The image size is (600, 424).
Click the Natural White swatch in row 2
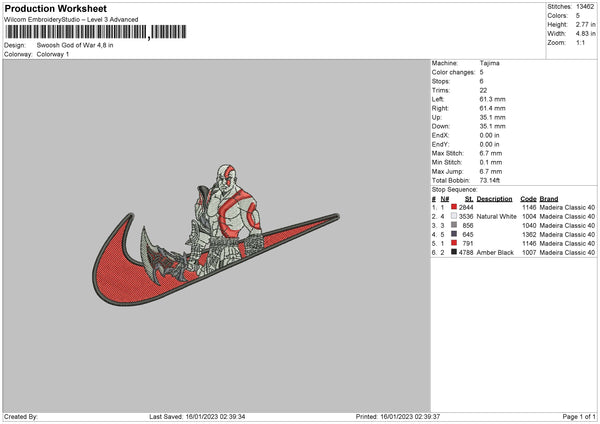point(454,216)
